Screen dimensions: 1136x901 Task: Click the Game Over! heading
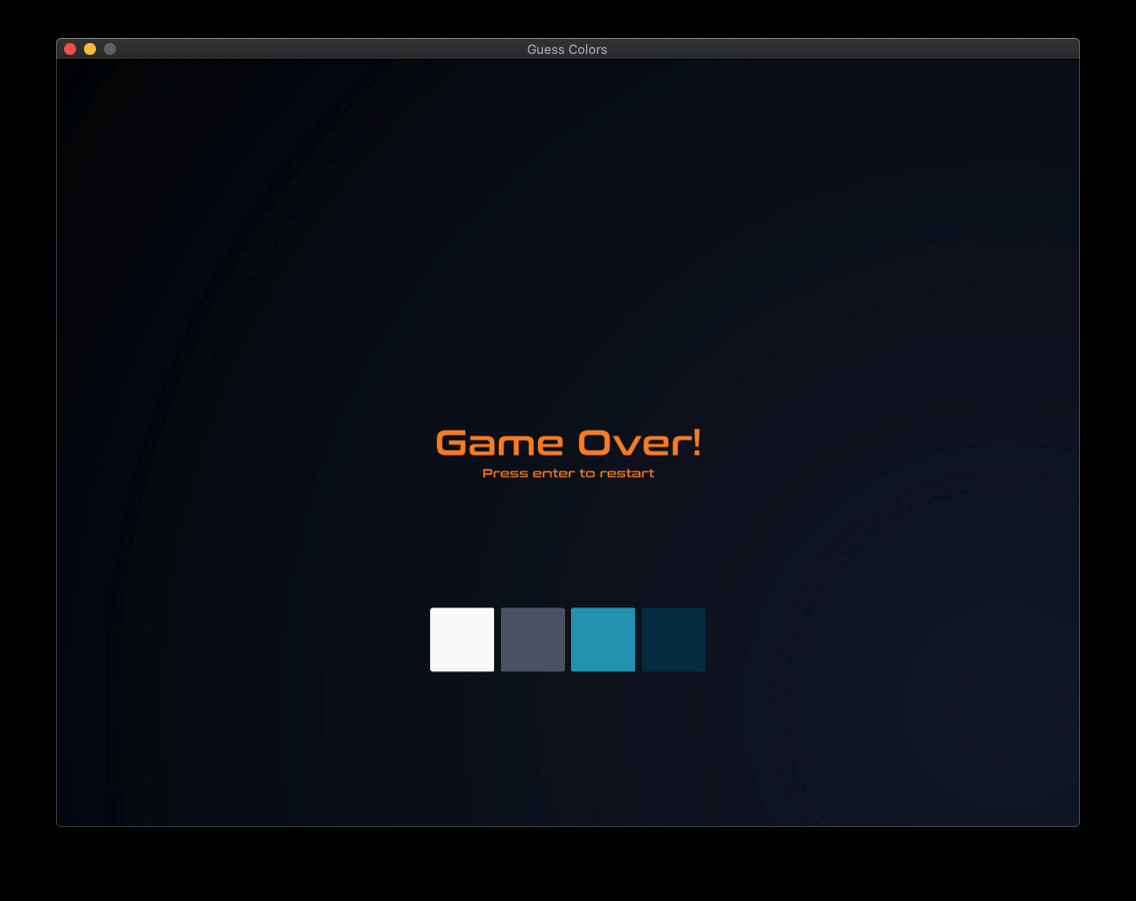(x=568, y=440)
